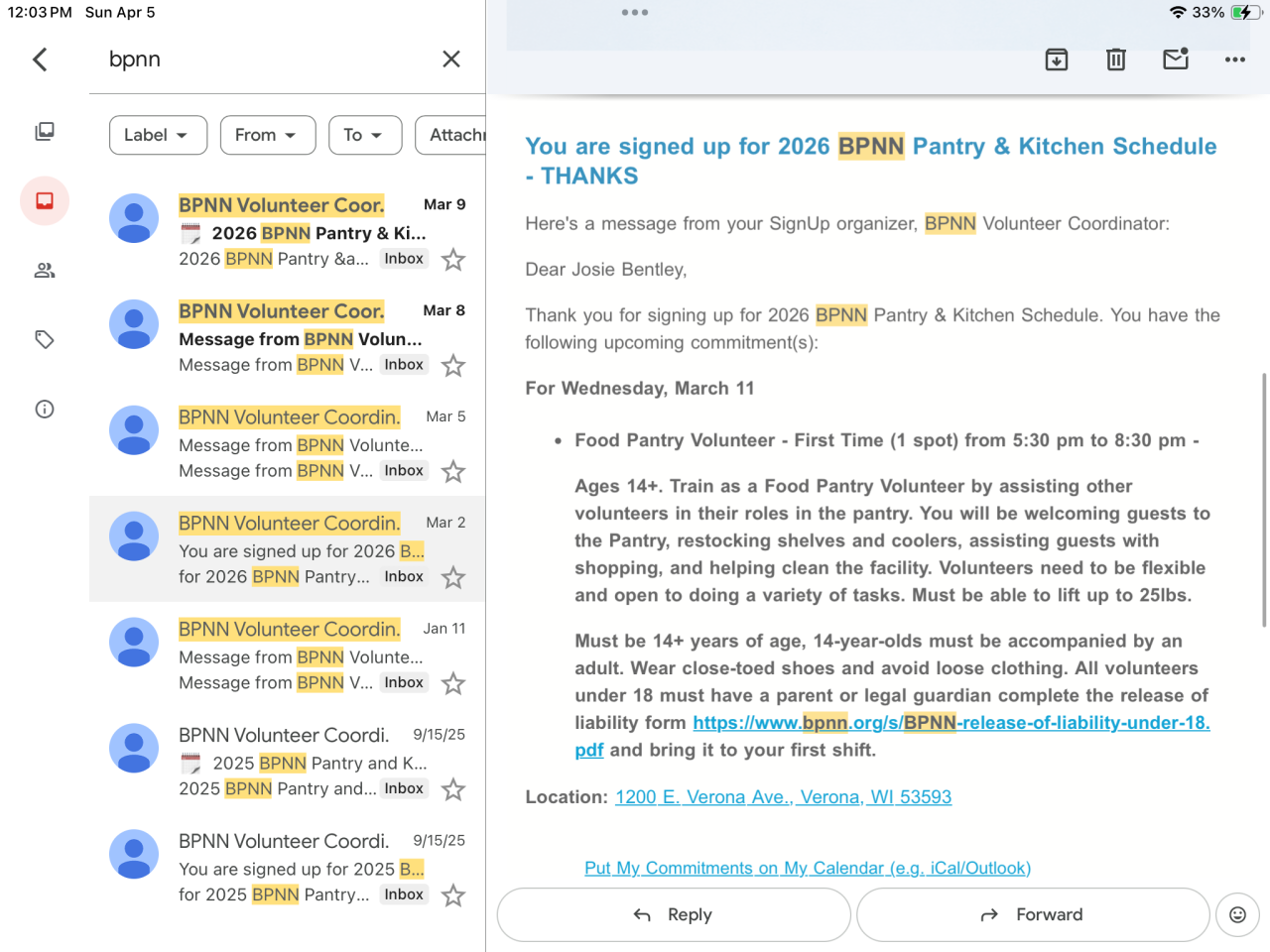1270x952 pixels.
Task: Expand the Label filter dropdown
Action: 158,135
